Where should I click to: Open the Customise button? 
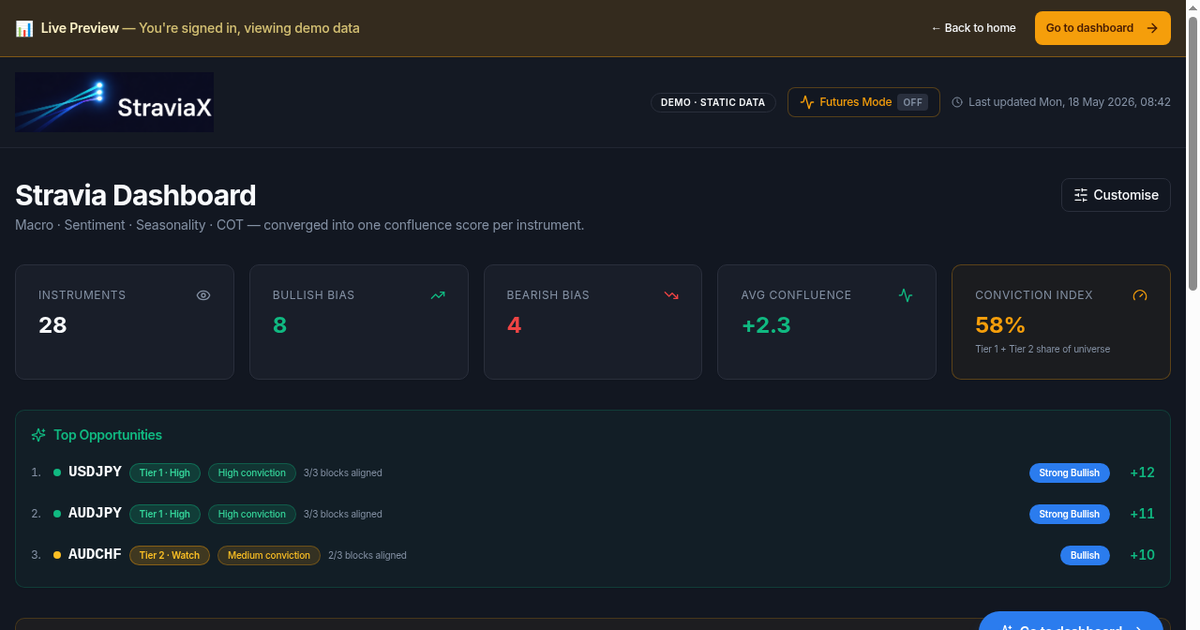point(1115,195)
